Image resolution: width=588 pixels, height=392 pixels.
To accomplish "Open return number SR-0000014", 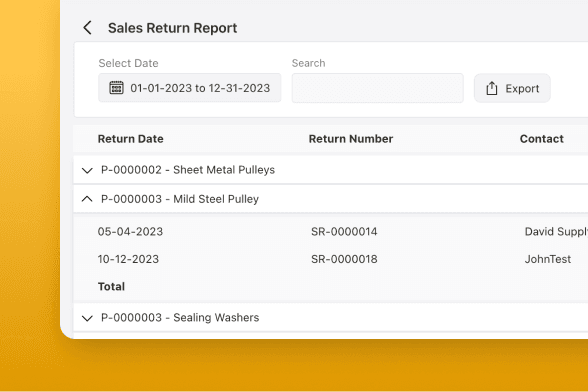I will [344, 231].
